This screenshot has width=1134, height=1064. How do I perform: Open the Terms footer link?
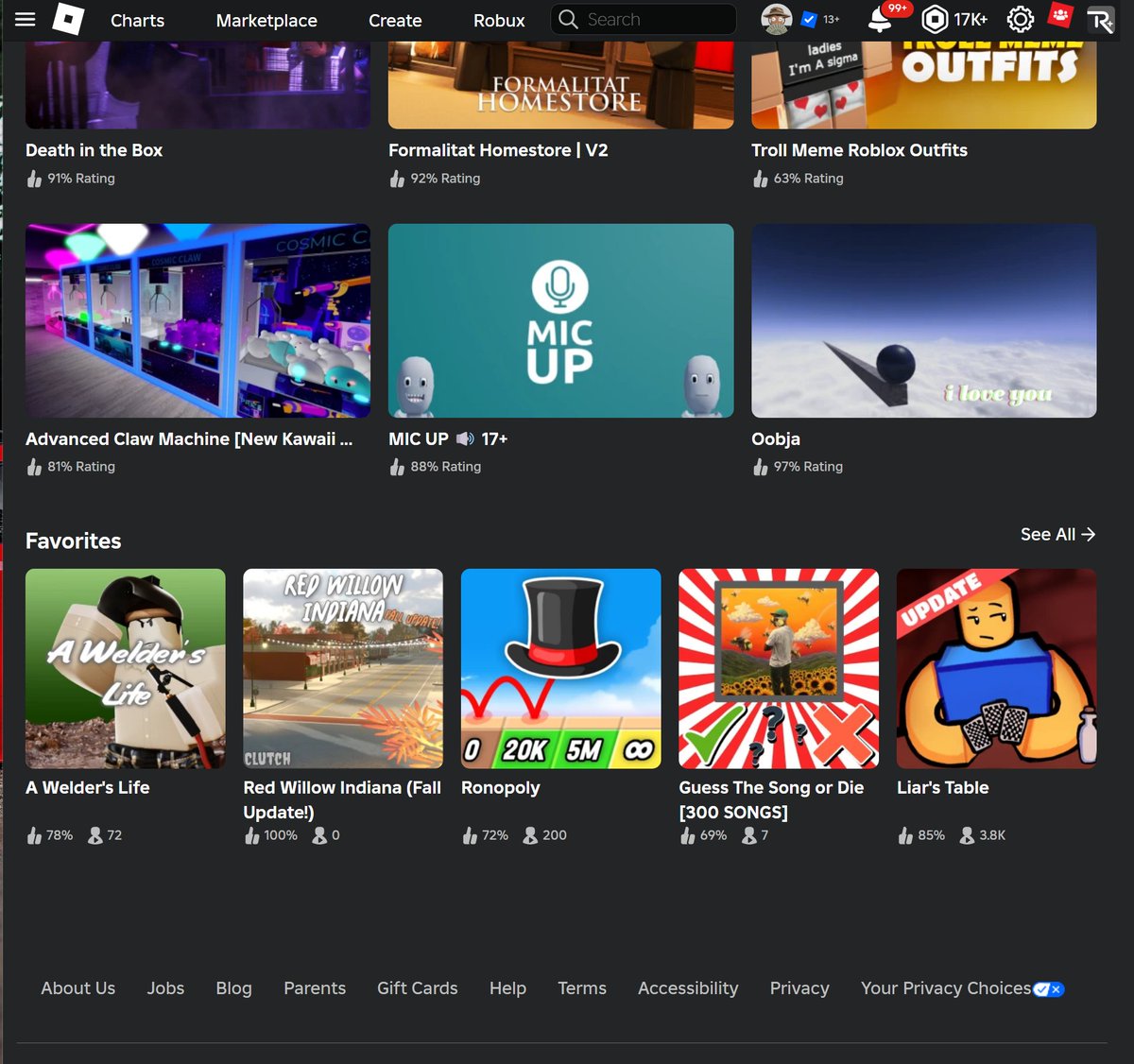point(582,987)
